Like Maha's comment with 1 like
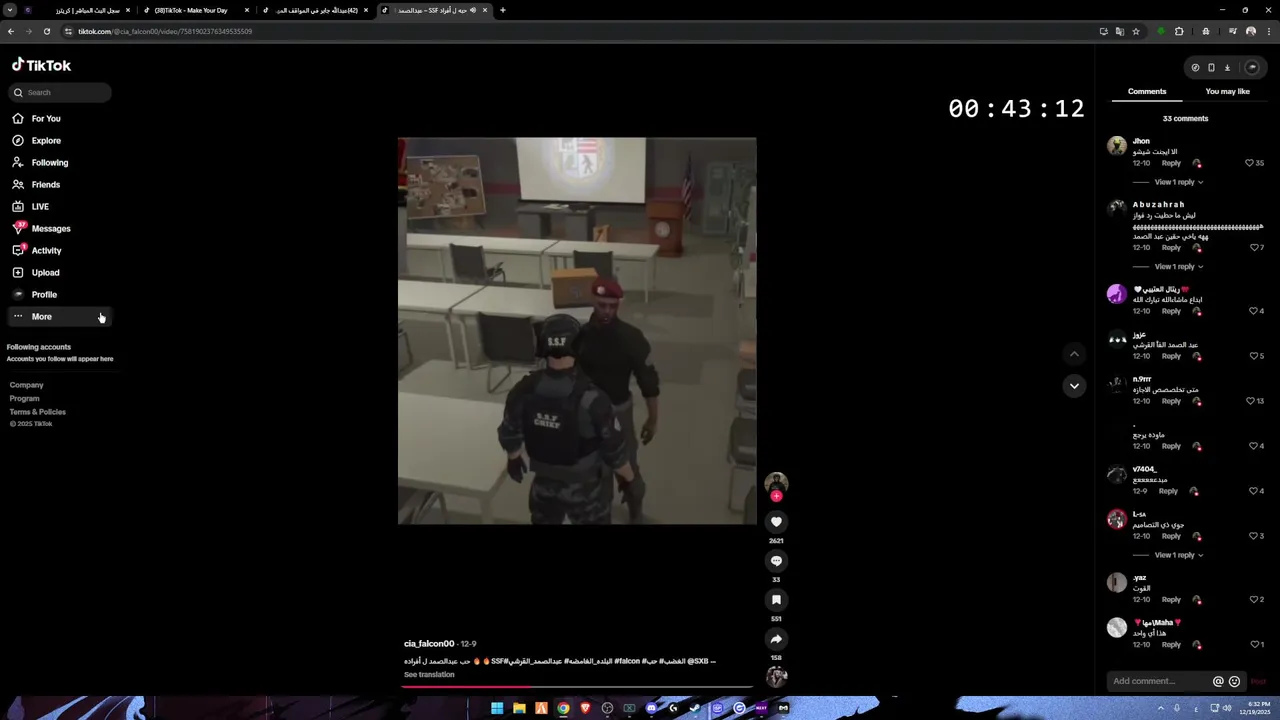This screenshot has width=1280, height=720. (x=1254, y=644)
